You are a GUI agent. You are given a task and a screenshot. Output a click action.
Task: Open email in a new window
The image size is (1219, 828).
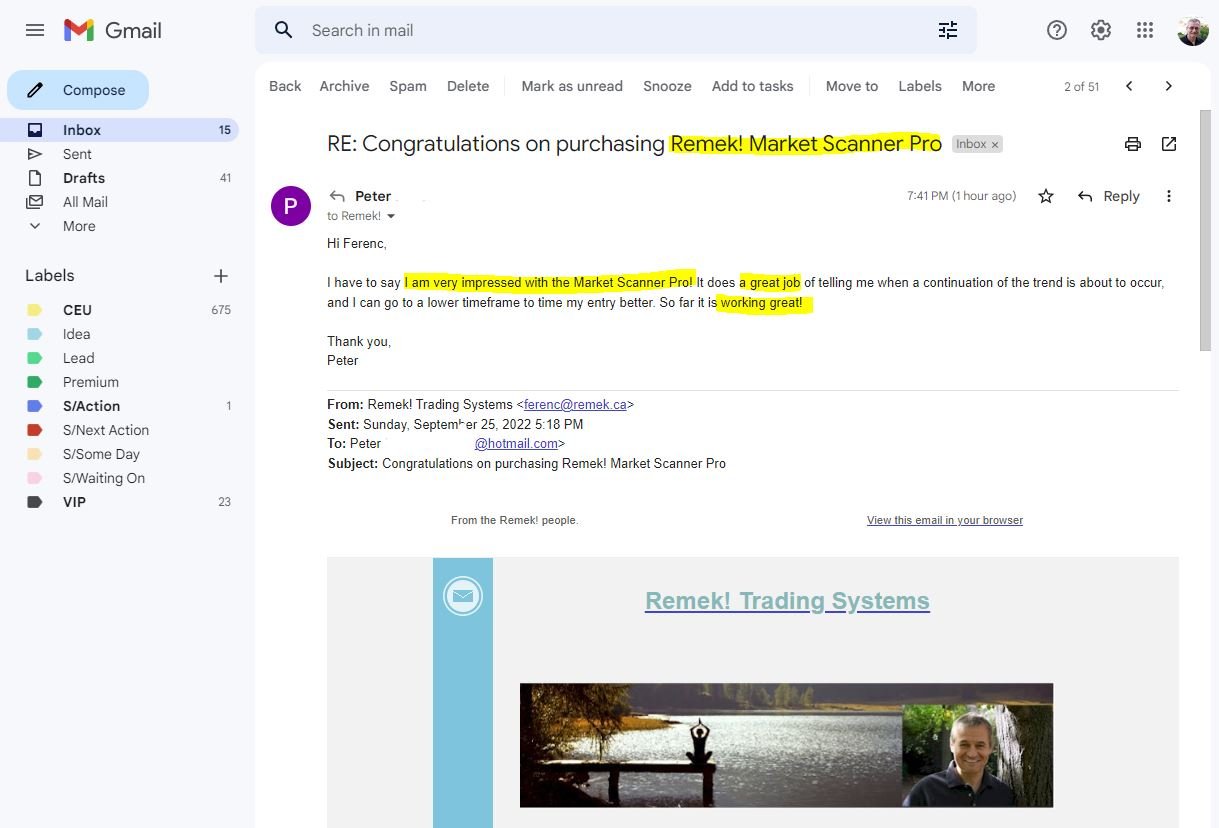point(1169,144)
